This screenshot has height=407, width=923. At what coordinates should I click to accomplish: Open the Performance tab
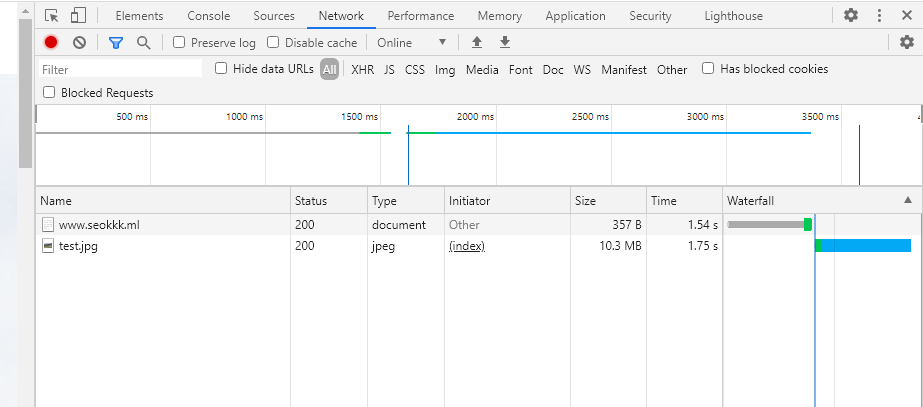(x=420, y=16)
